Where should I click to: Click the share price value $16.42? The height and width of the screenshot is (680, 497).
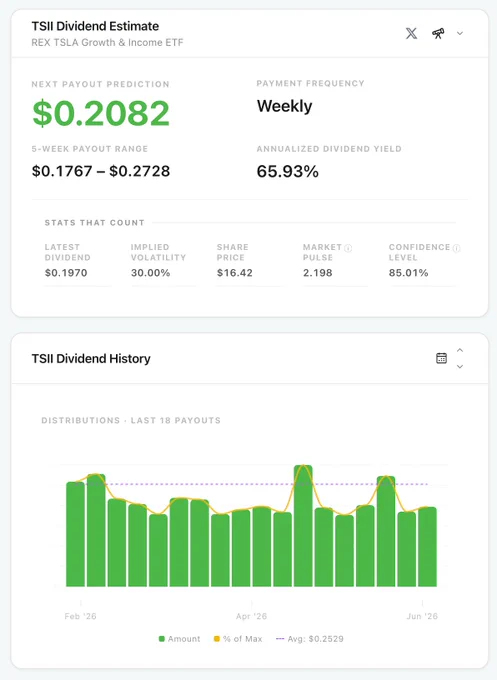pos(235,273)
